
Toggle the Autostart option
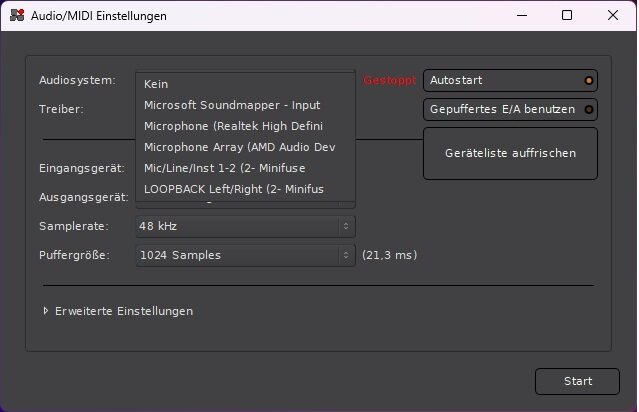point(510,80)
